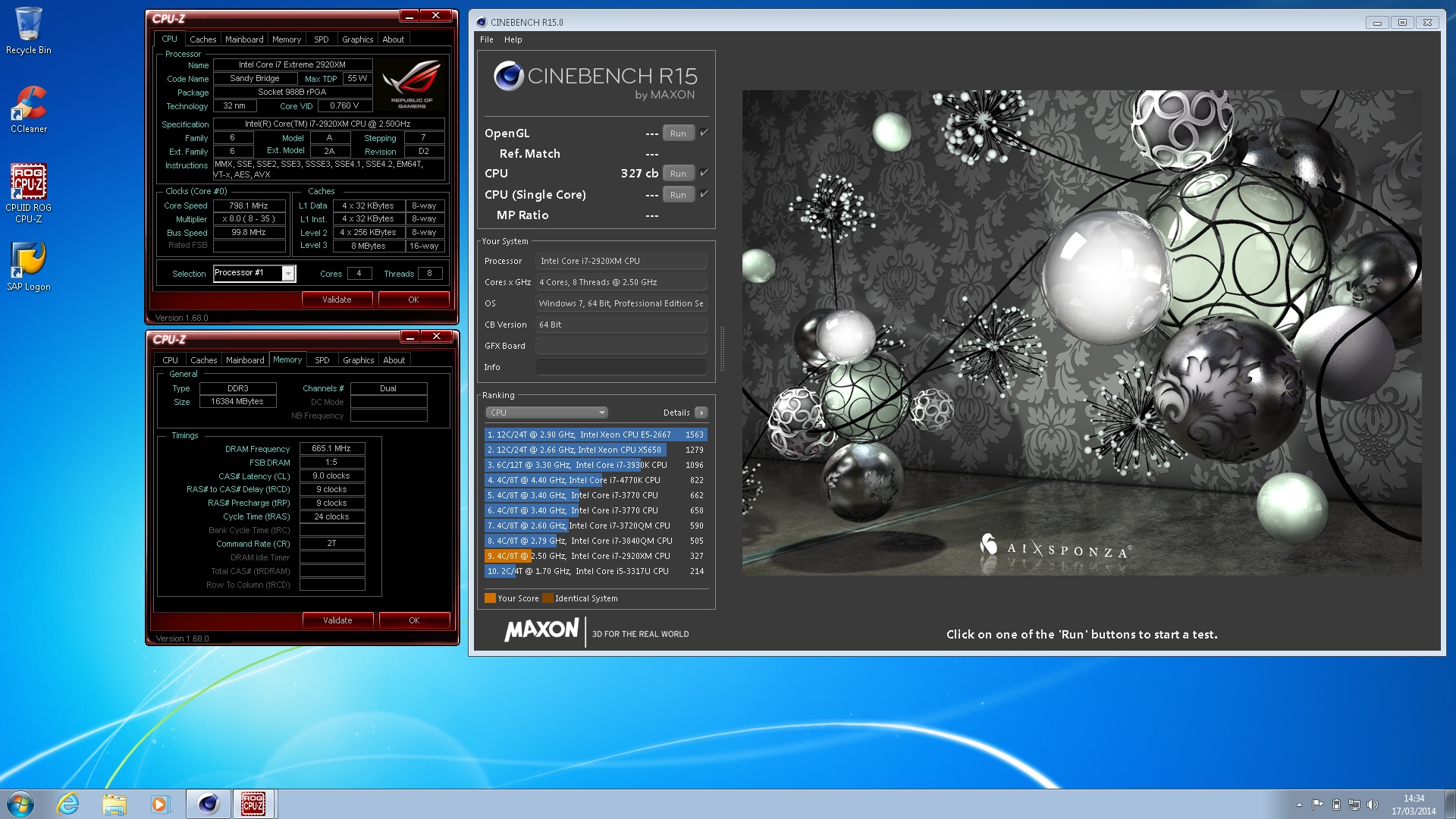The height and width of the screenshot is (819, 1456).
Task: Open the Ranking CPU dropdown
Action: [546, 413]
